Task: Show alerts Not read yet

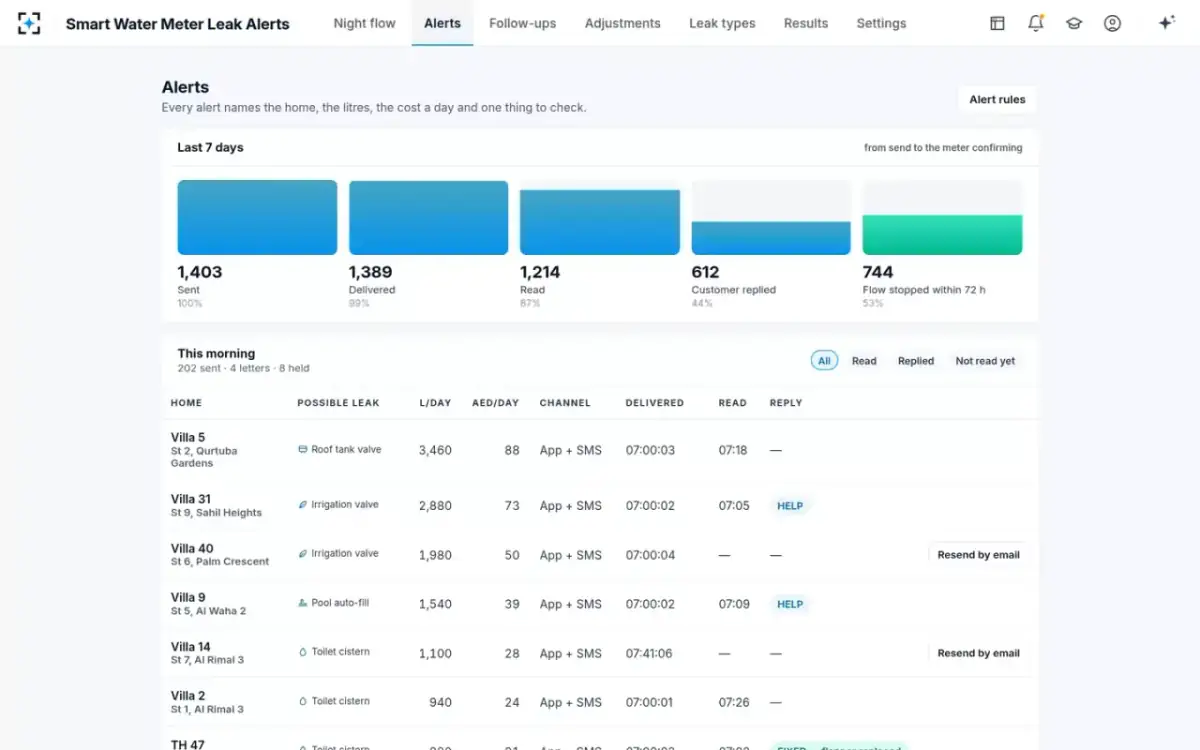Action: 985,361
